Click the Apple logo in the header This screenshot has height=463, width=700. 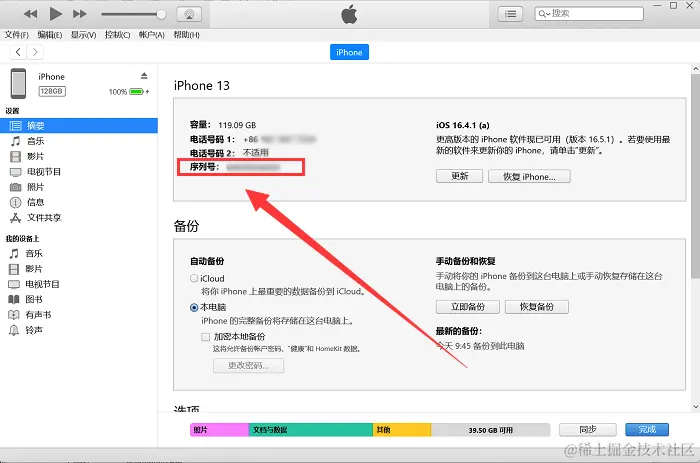point(349,14)
